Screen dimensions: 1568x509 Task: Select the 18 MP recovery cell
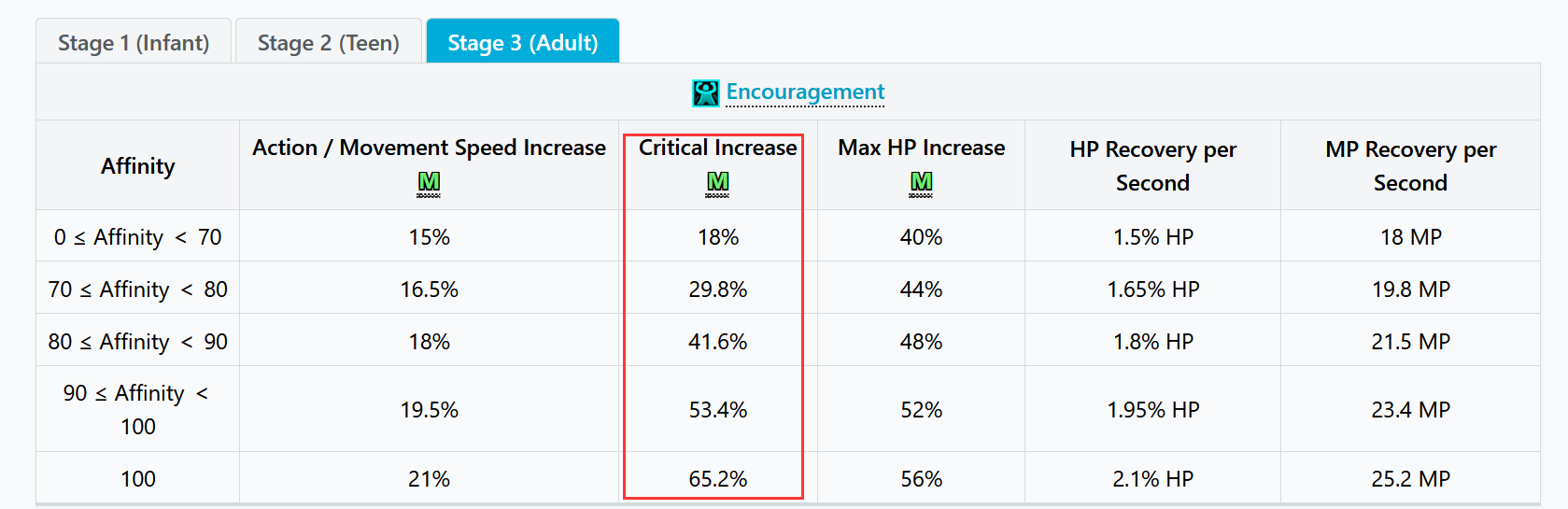point(1410,237)
